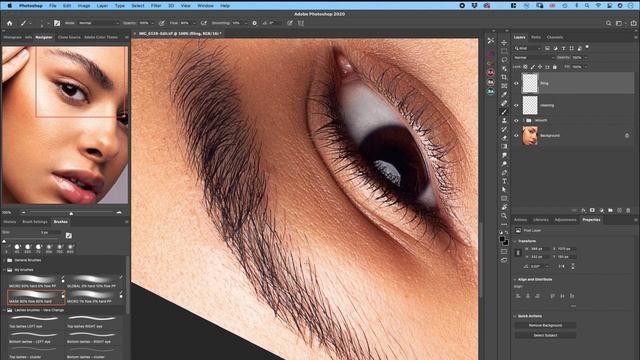Viewport: 640px width, 360px height.
Task: Hide the cleaning layer
Action: point(516,105)
